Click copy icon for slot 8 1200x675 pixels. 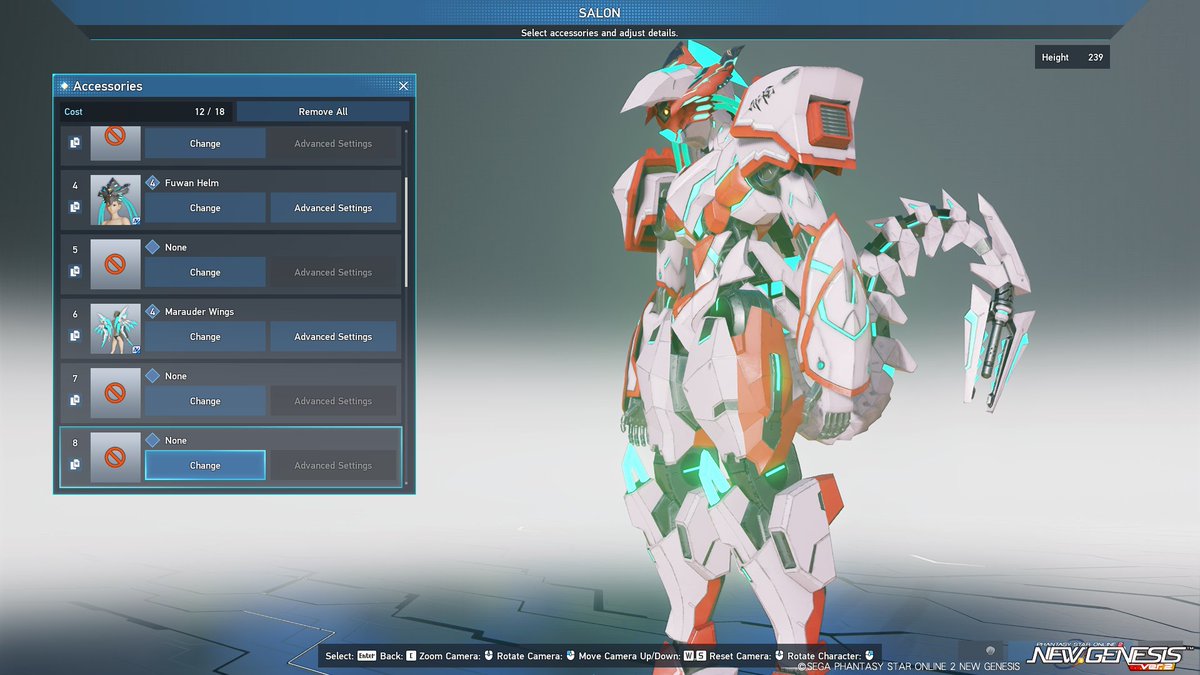tap(75, 465)
